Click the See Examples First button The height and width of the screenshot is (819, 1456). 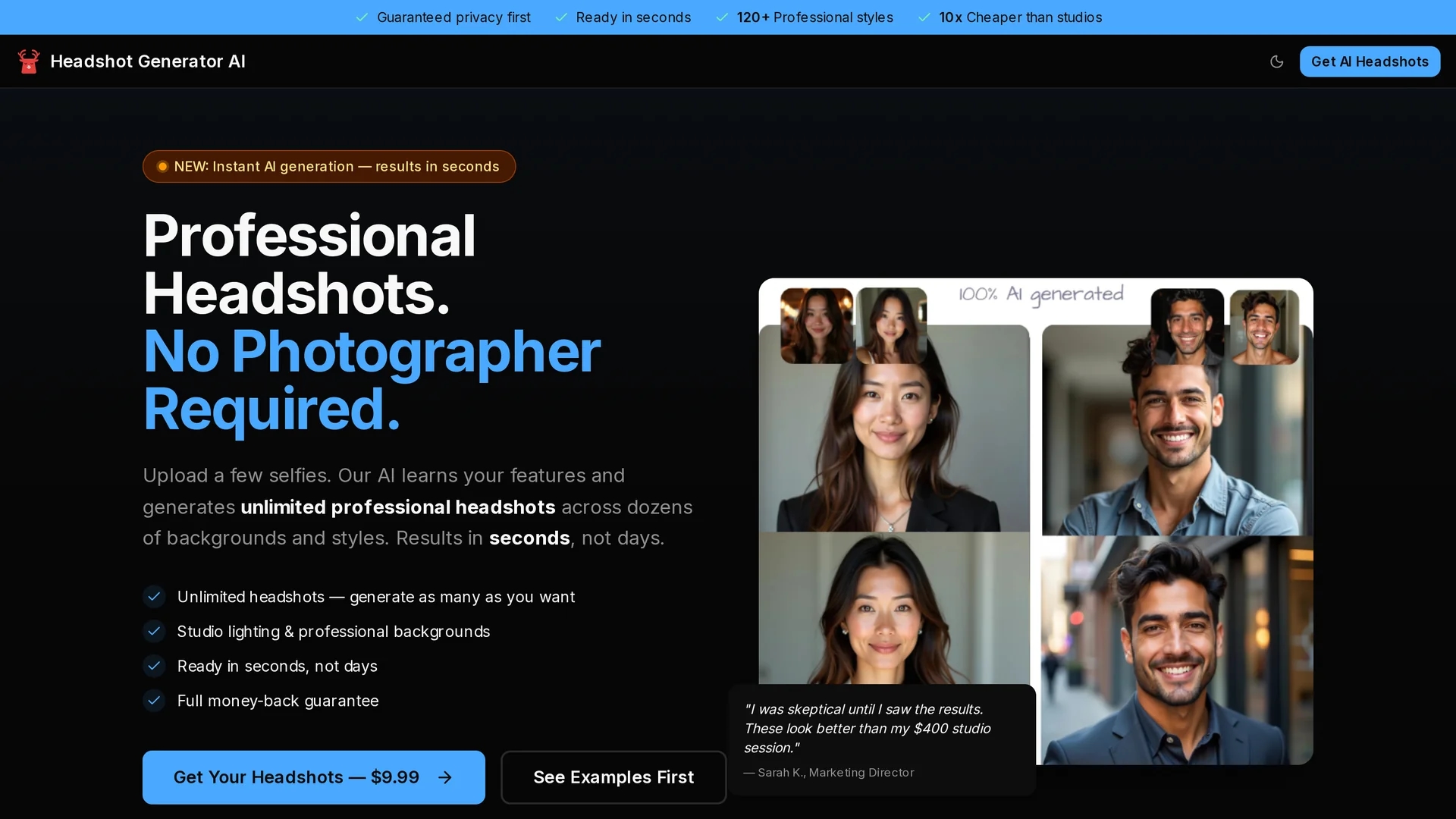[613, 777]
